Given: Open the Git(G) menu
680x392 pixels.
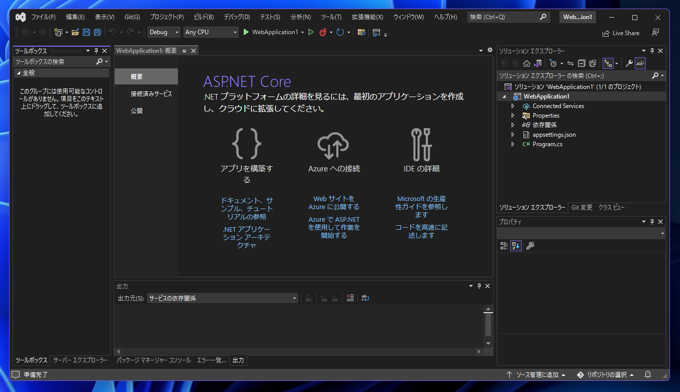Looking at the screenshot, I should 132,17.
